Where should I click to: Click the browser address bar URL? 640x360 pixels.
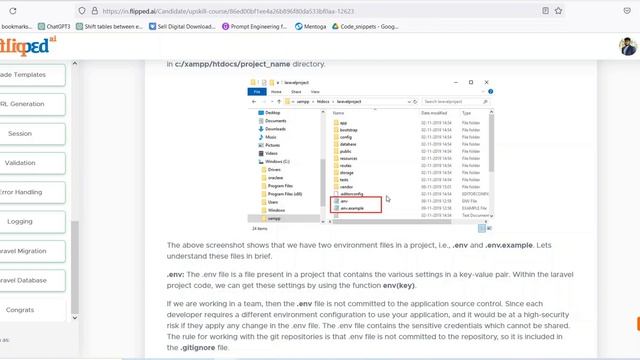[228, 11]
